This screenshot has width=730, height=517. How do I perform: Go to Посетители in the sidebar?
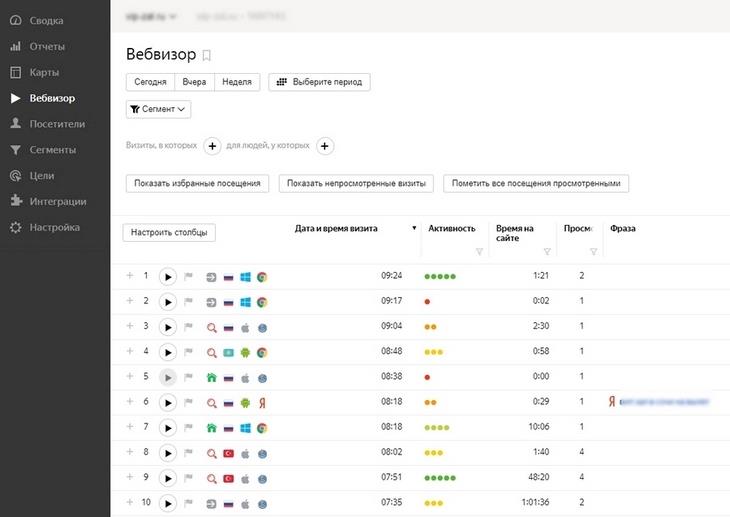pyautogui.click(x=57, y=124)
